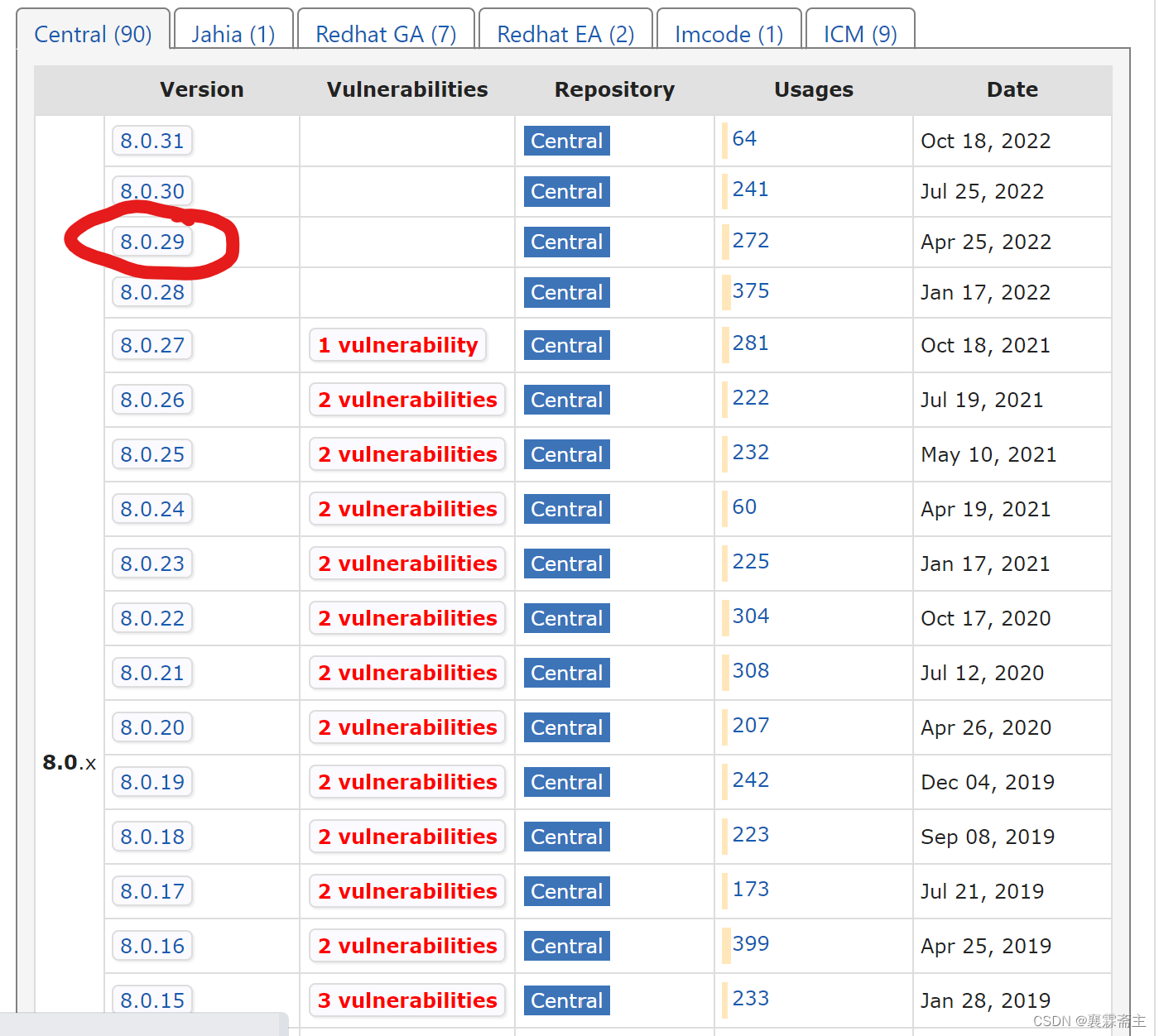Screen dimensions: 1159x1036
Task: Click the Central badge next to 8.0.31
Action: pos(566,141)
